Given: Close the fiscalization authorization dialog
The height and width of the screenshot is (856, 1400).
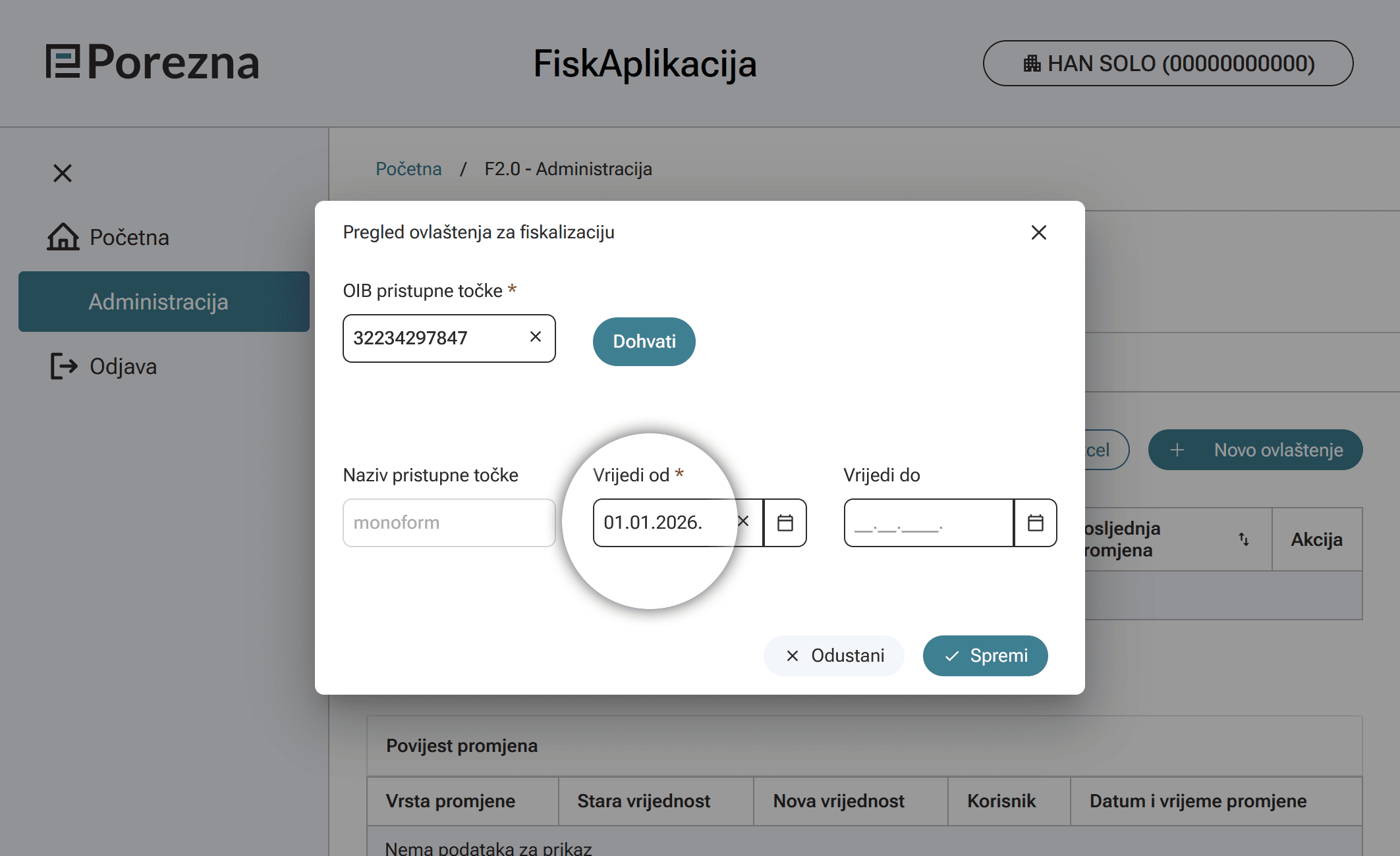Looking at the screenshot, I should (1038, 232).
